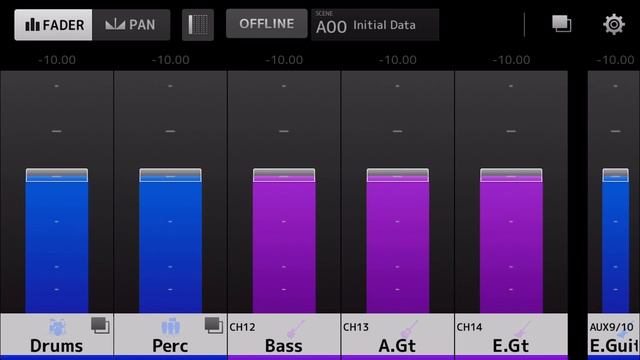Click the CH13 label text

356,327
